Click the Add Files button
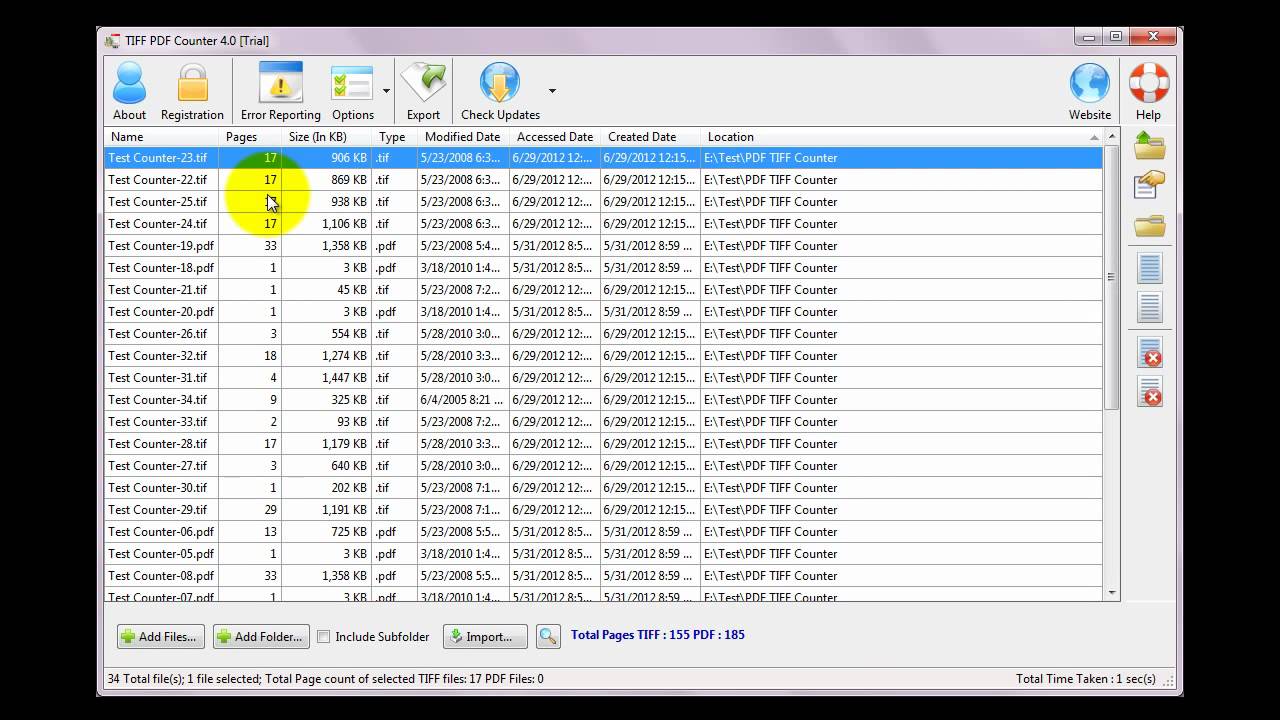The height and width of the screenshot is (720, 1280). pos(160,636)
